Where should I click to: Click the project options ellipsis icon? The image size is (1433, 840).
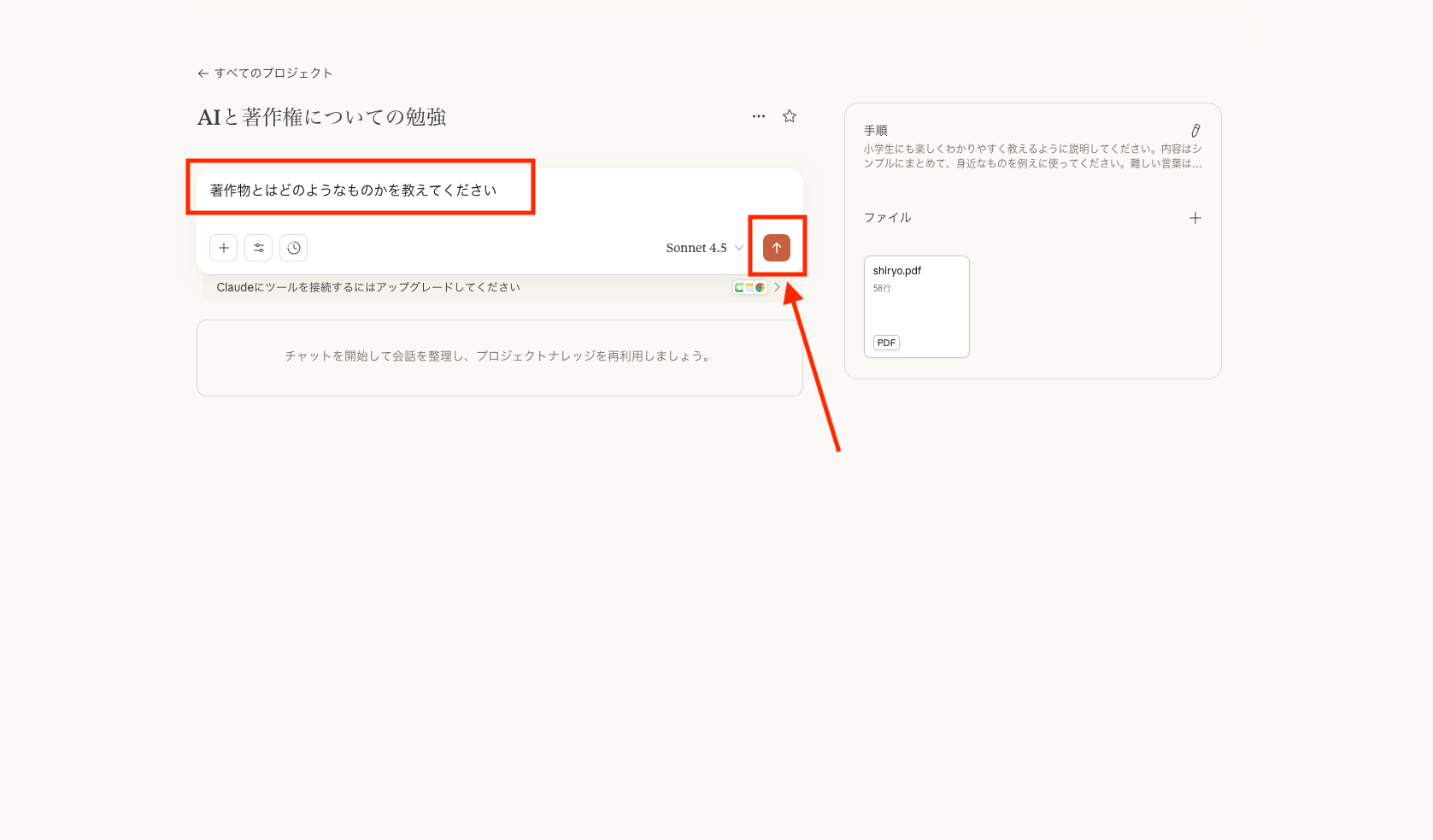[x=759, y=116]
